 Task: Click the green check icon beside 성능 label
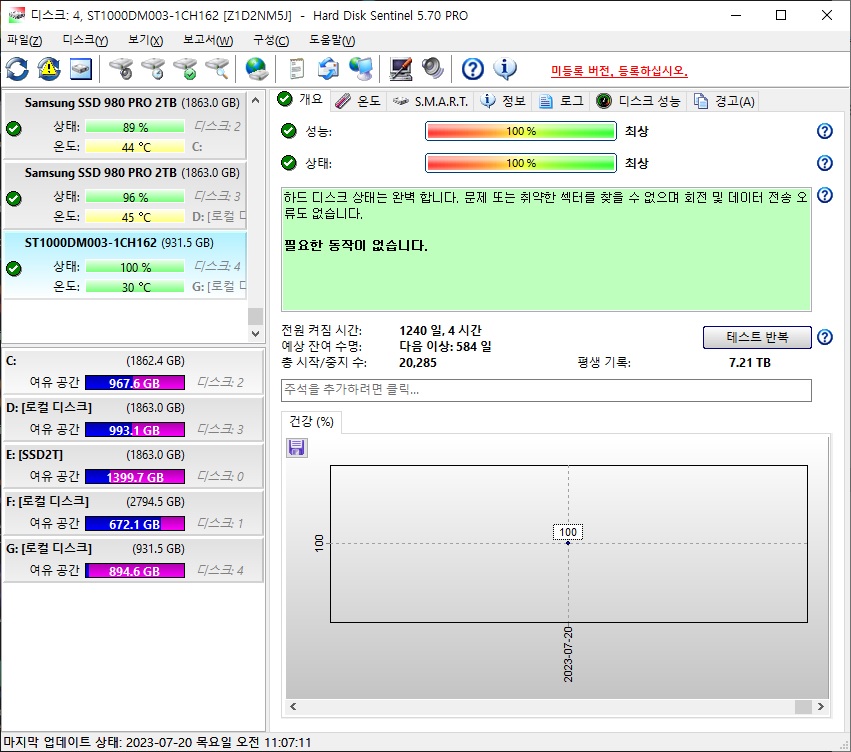tap(289, 131)
